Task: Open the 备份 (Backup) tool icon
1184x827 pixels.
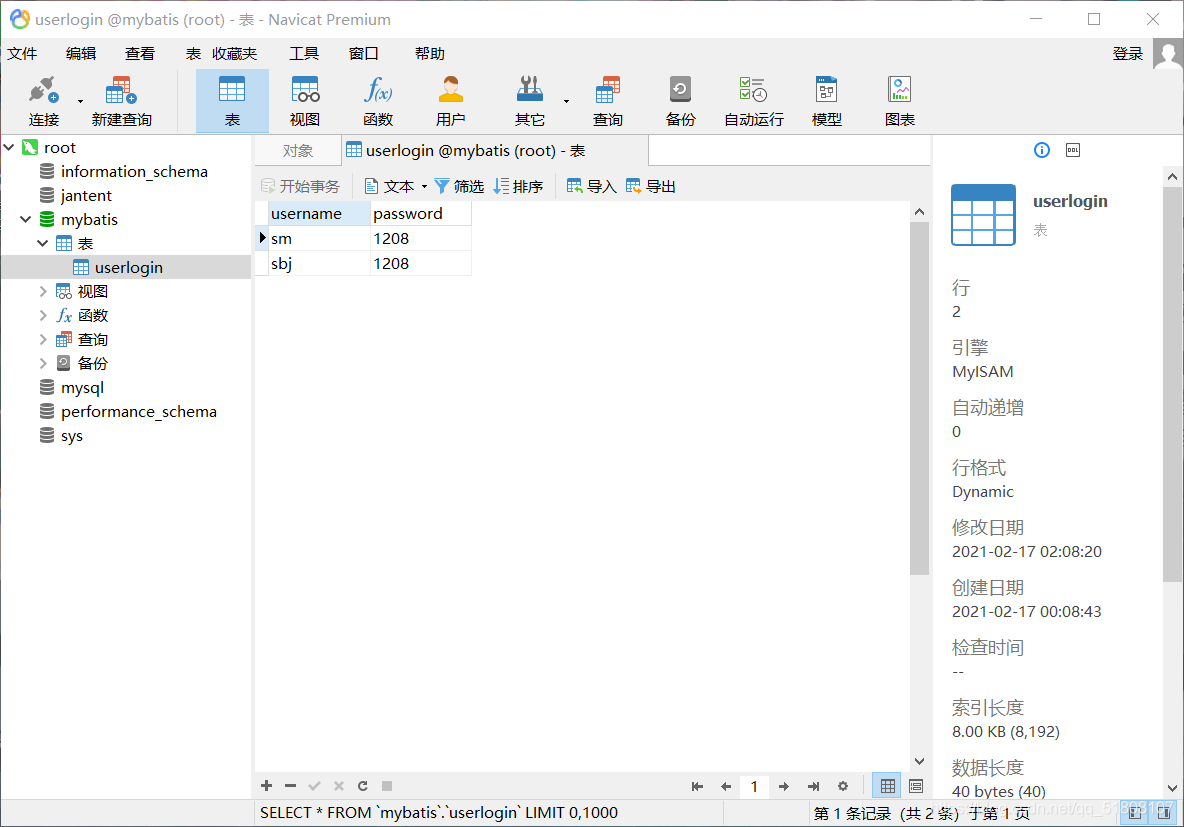Action: 680,100
